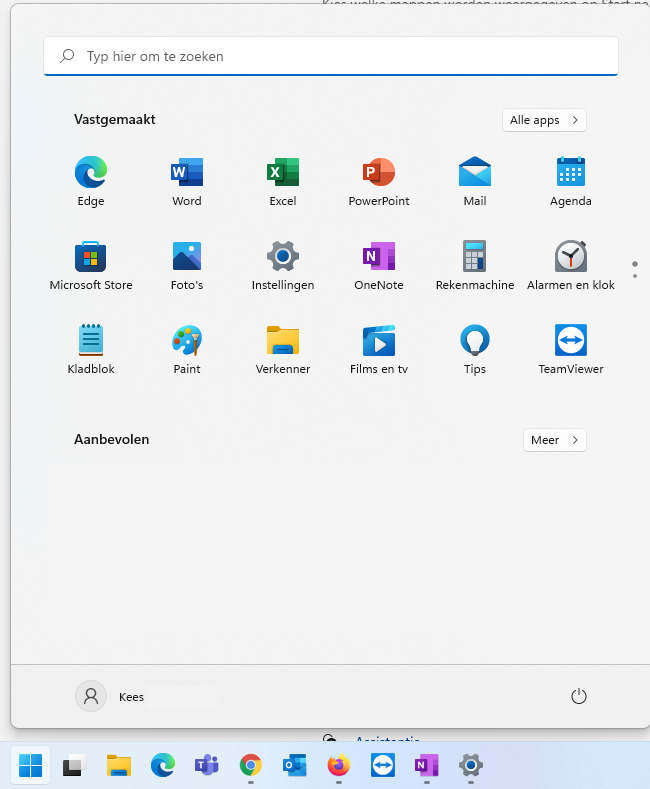Launch Word from pinned apps
The height and width of the screenshot is (789, 650).
coord(187,181)
